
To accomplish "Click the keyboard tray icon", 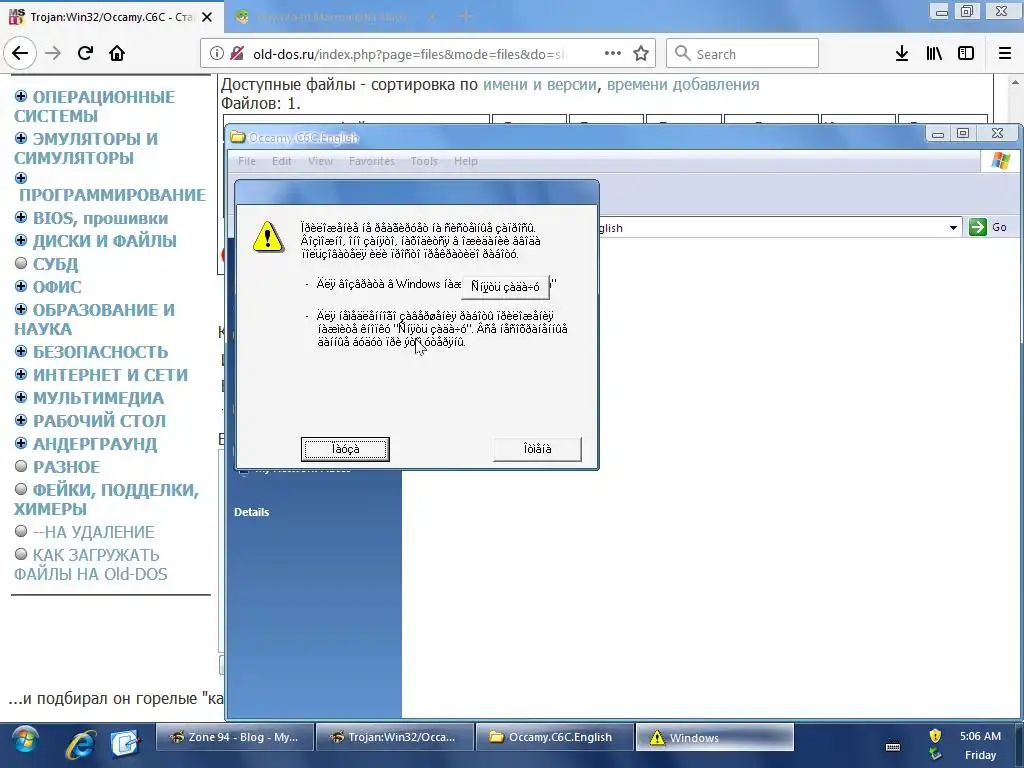I will point(893,746).
